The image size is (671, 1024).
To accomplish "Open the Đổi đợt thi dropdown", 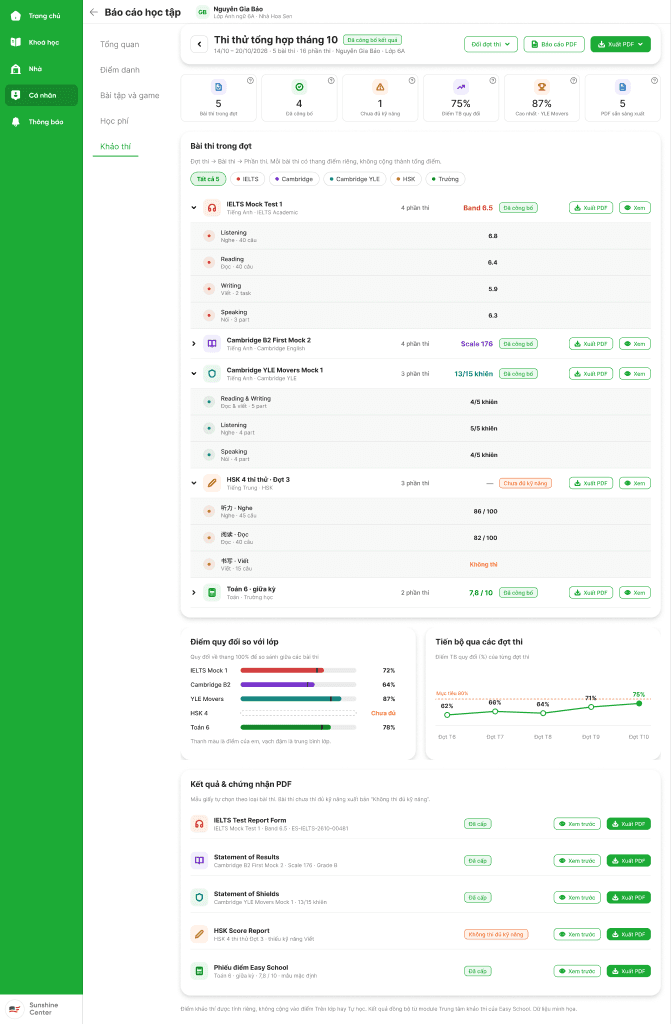I will coord(491,44).
